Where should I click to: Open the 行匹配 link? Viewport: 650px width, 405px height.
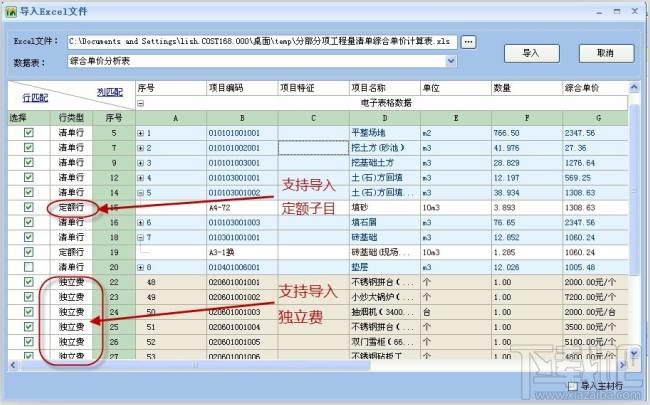pyautogui.click(x=35, y=98)
